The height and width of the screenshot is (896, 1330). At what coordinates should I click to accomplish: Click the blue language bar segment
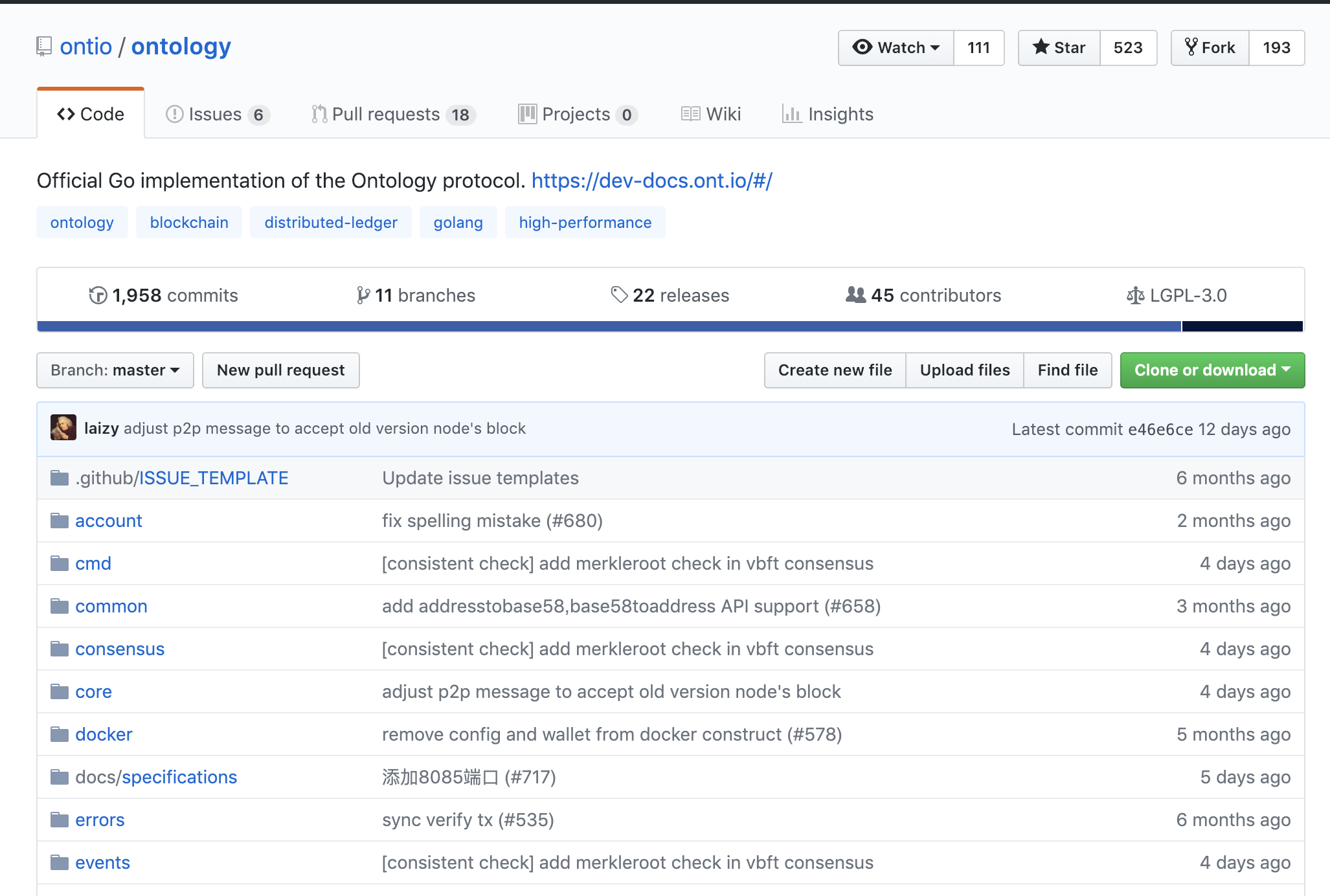point(609,326)
